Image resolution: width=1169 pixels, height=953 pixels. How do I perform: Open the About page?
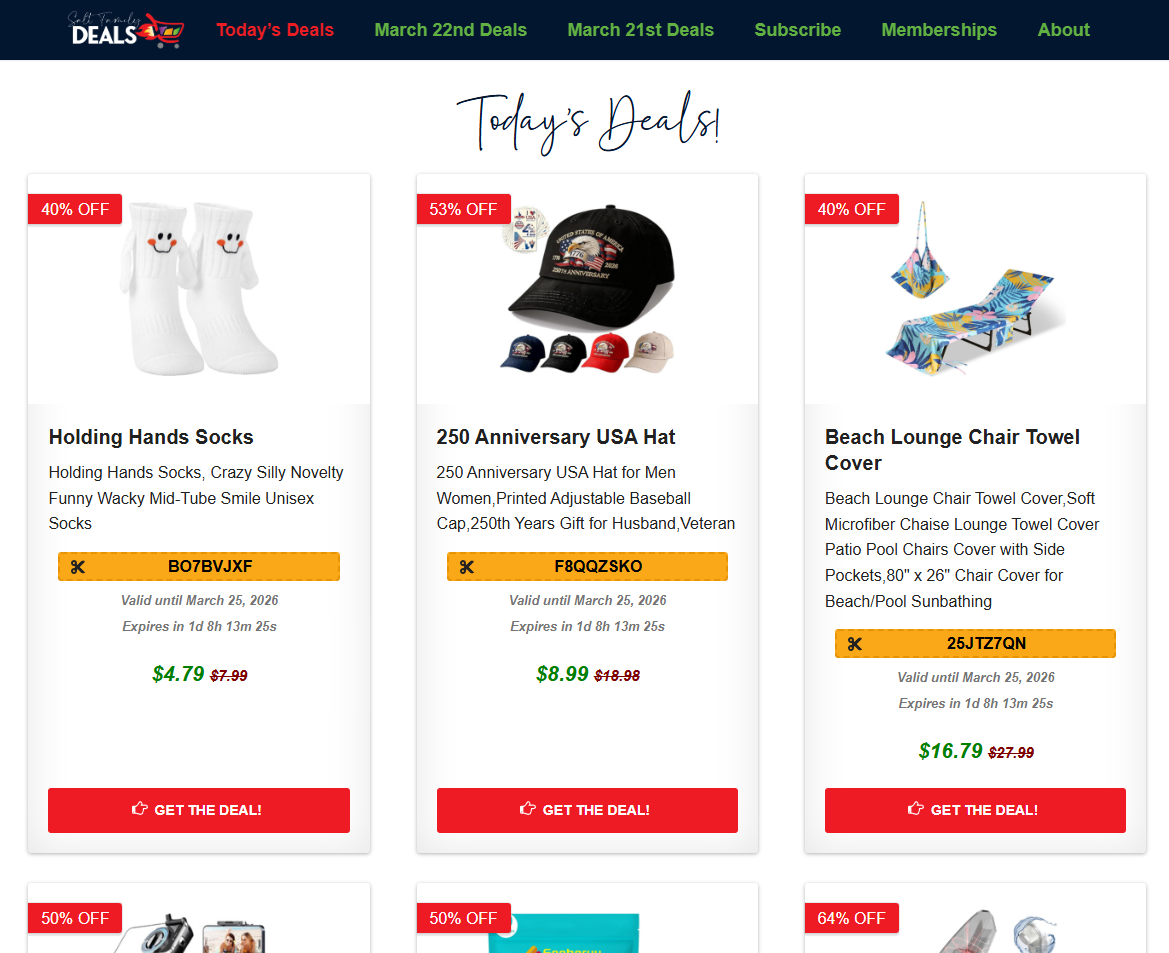coord(1063,30)
